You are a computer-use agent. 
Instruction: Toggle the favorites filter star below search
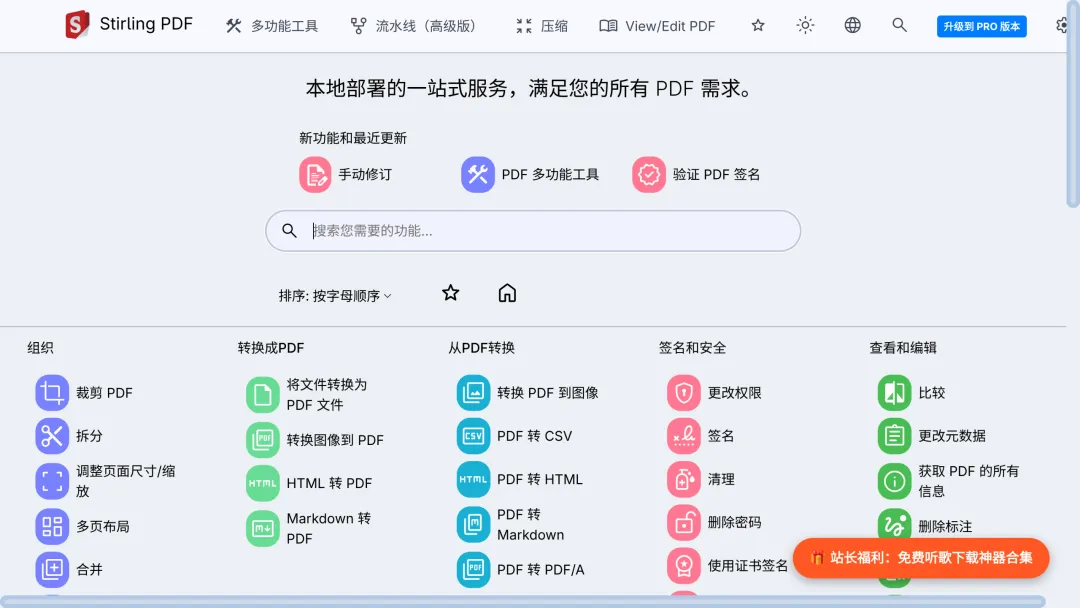pos(450,293)
